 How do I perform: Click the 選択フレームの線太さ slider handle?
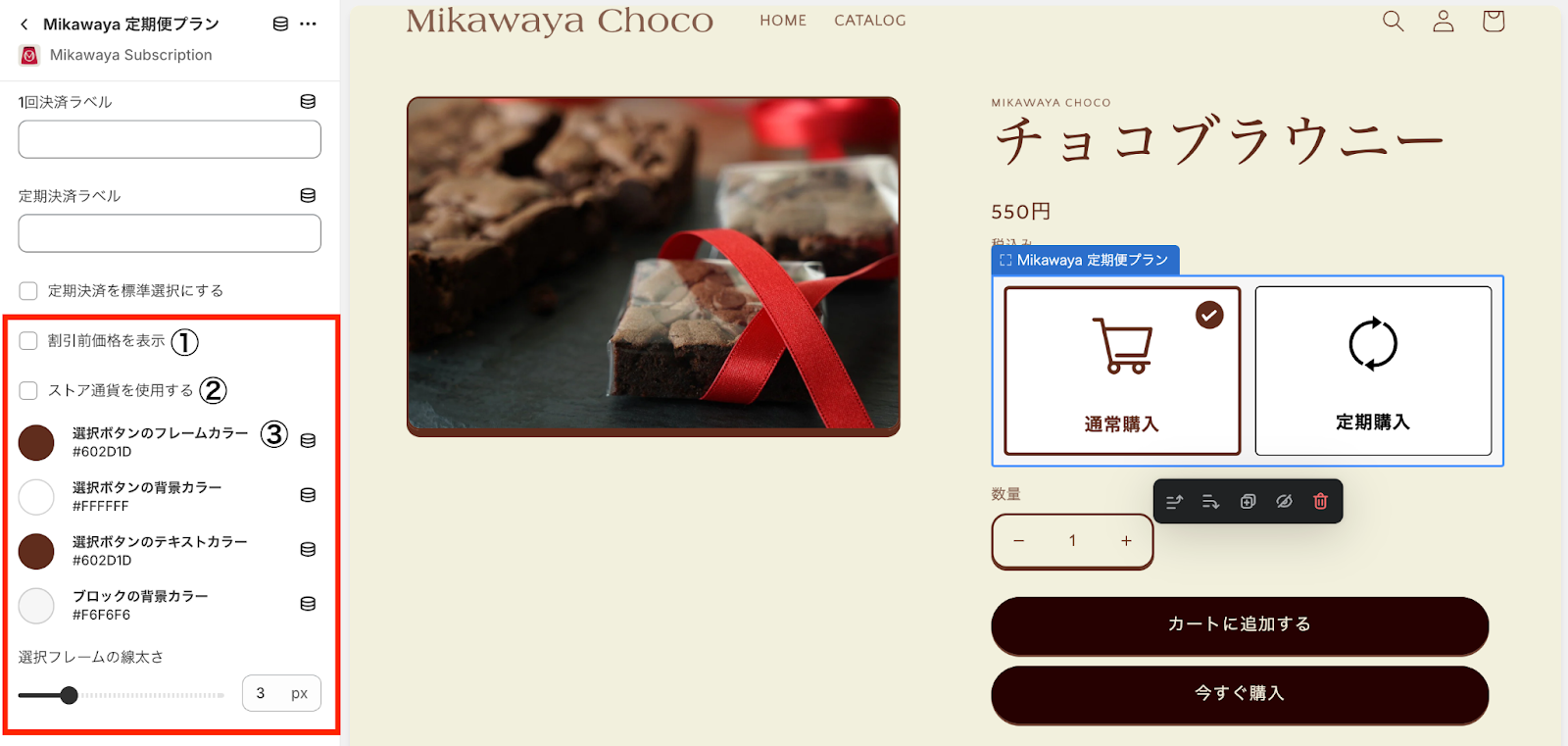69,695
